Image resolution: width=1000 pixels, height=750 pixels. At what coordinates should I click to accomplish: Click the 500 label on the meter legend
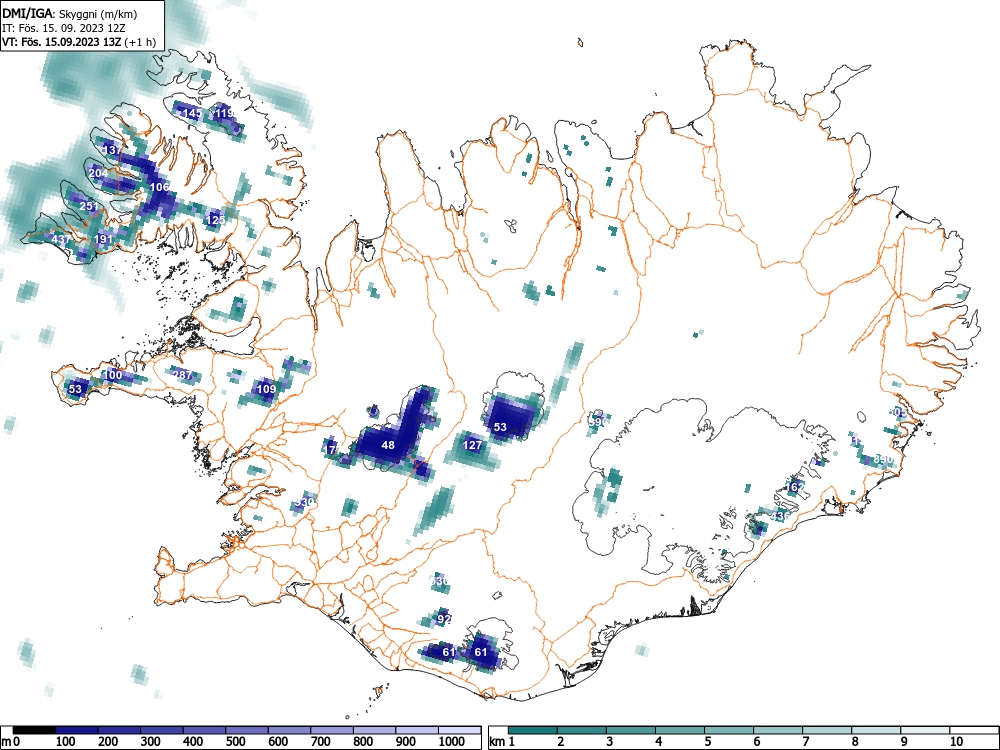[235, 741]
